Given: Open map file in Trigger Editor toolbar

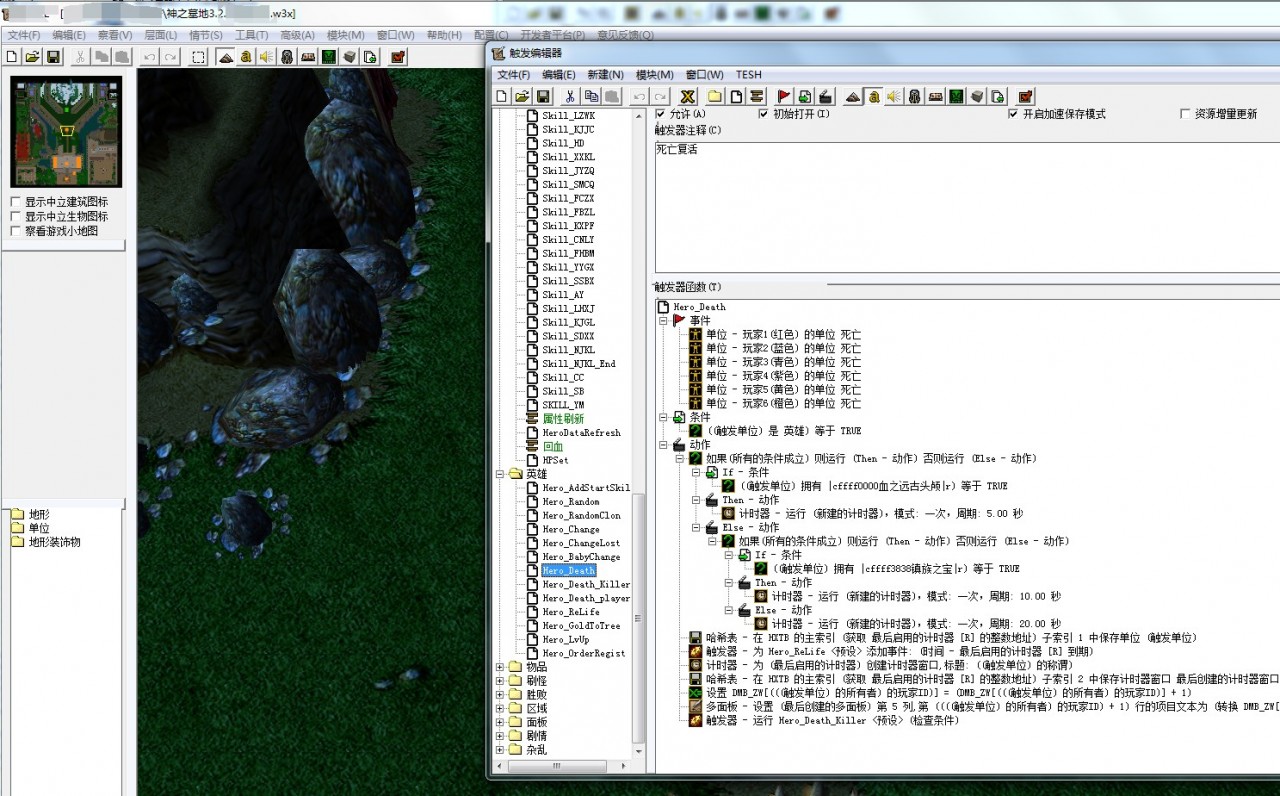Looking at the screenshot, I should (522, 96).
